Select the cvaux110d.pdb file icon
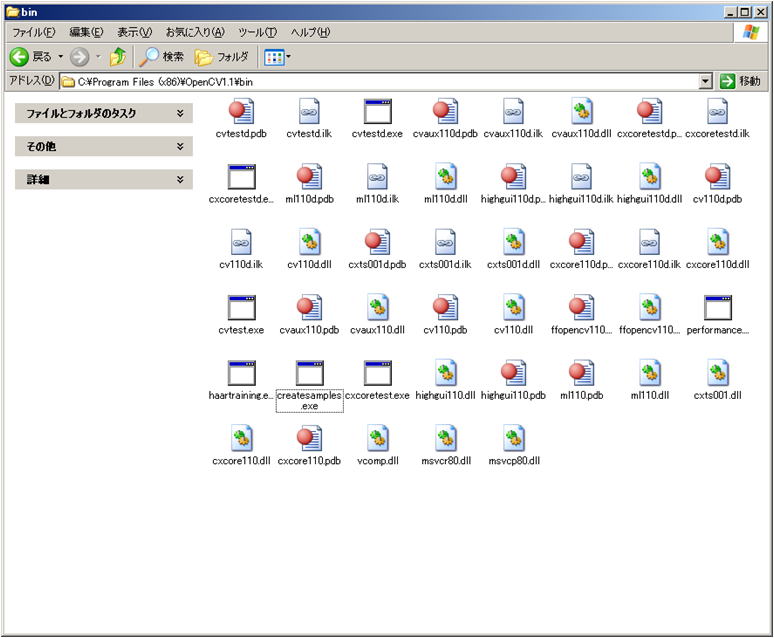This screenshot has height=638, width=774. tap(445, 112)
